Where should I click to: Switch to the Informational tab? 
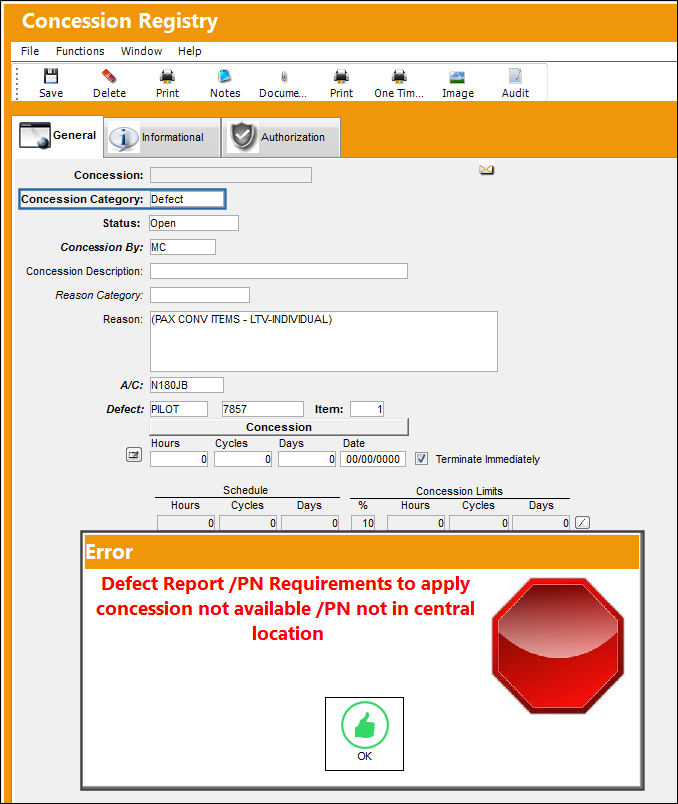tap(162, 137)
